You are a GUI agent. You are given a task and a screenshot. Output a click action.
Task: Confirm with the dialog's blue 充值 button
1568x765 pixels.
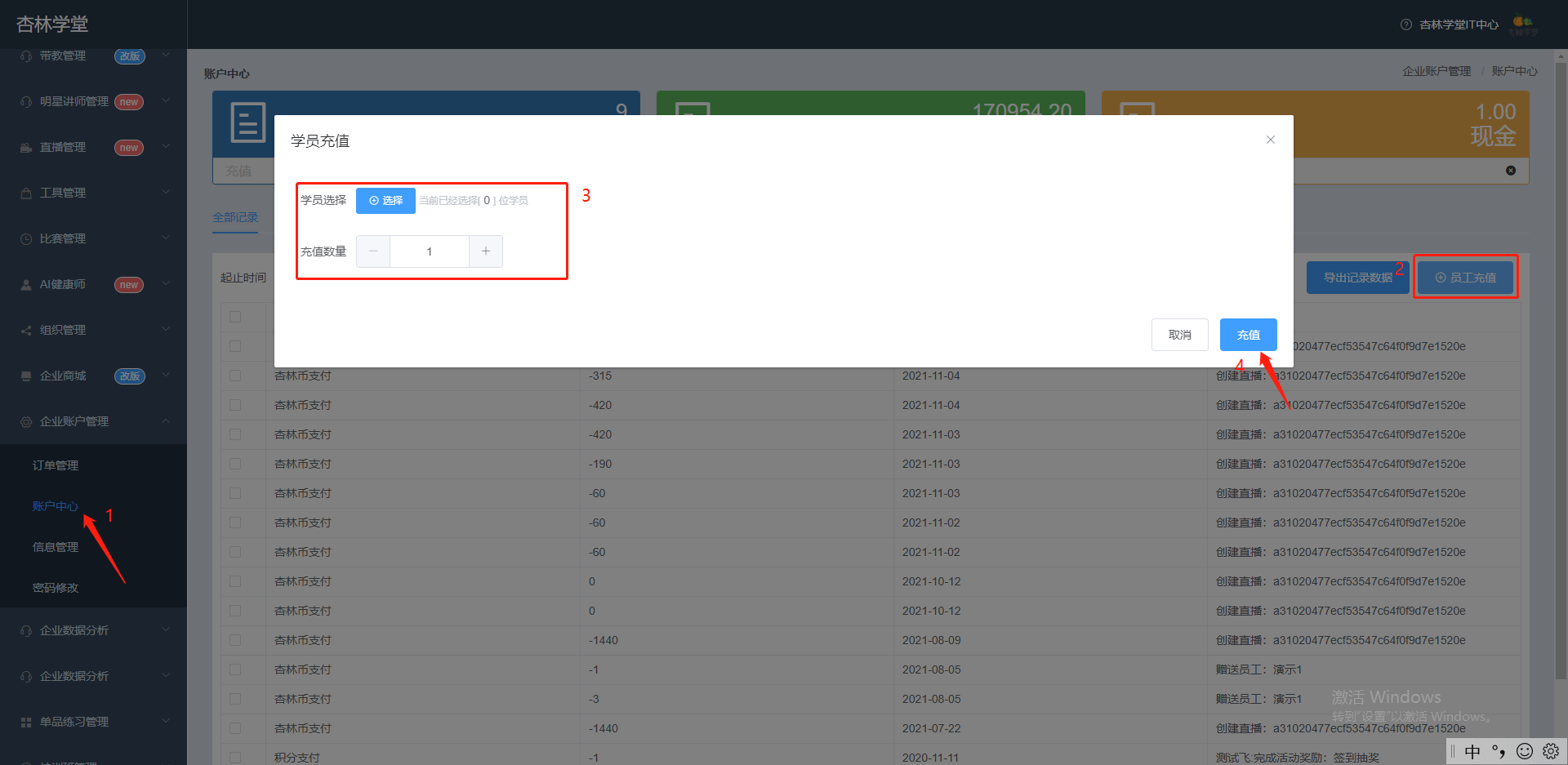[x=1249, y=335]
